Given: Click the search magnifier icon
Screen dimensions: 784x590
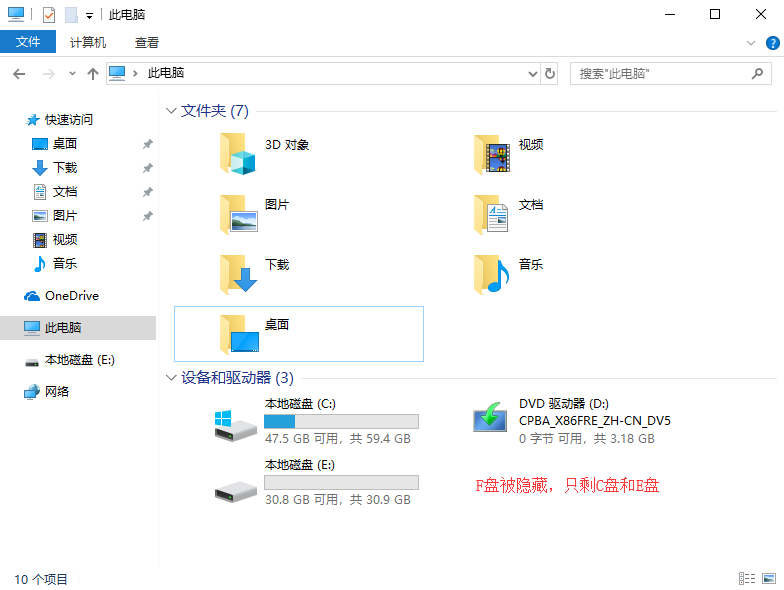Looking at the screenshot, I should [757, 74].
